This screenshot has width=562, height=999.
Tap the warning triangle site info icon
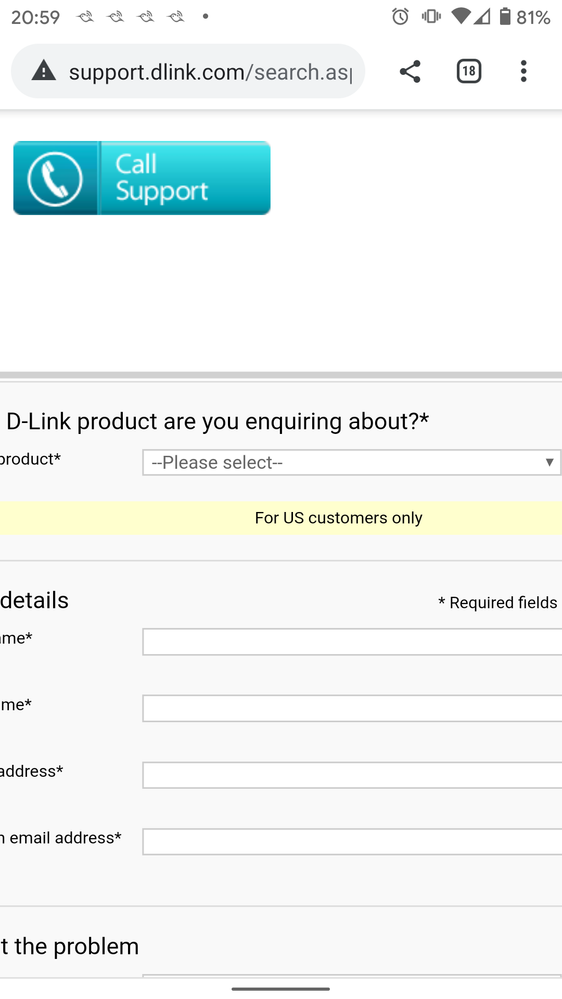(x=43, y=71)
